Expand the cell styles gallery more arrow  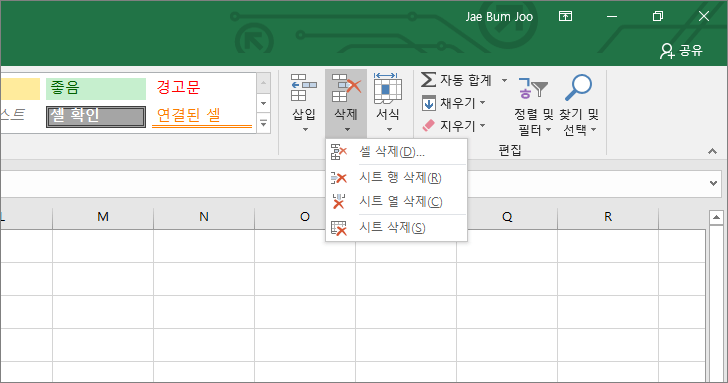[x=263, y=124]
